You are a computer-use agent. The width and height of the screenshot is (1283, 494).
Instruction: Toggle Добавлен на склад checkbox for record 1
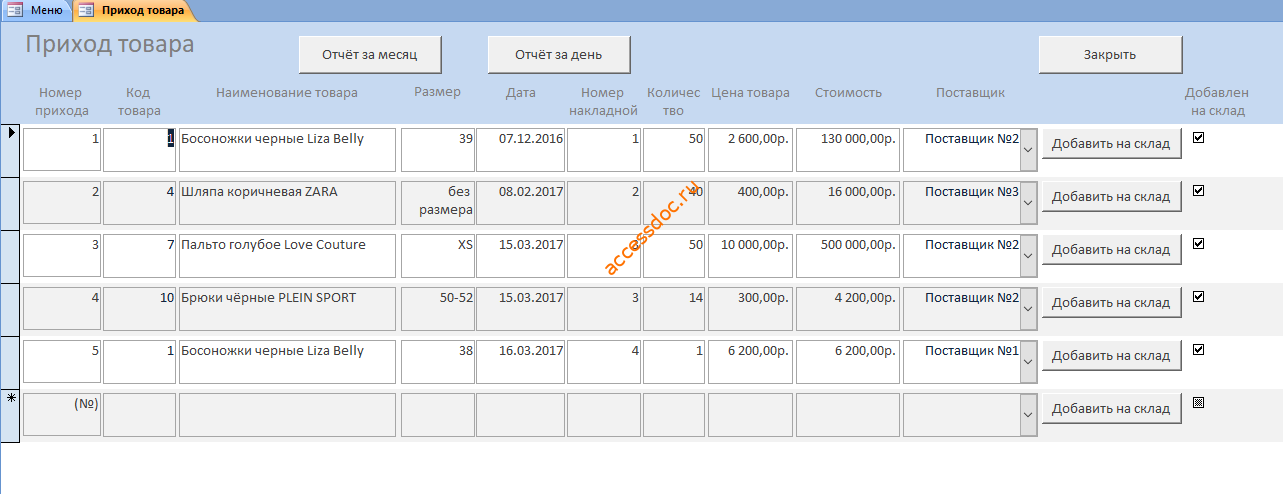(x=1198, y=138)
